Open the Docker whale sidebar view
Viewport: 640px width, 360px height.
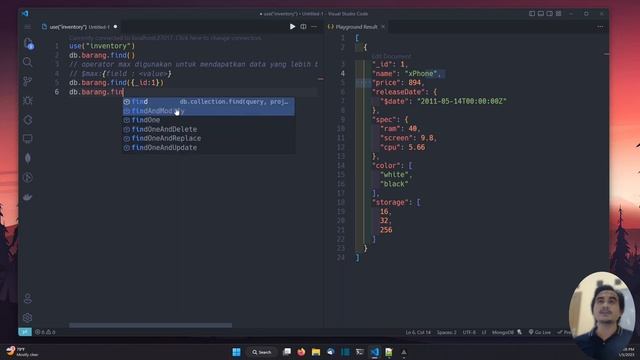click(x=28, y=197)
